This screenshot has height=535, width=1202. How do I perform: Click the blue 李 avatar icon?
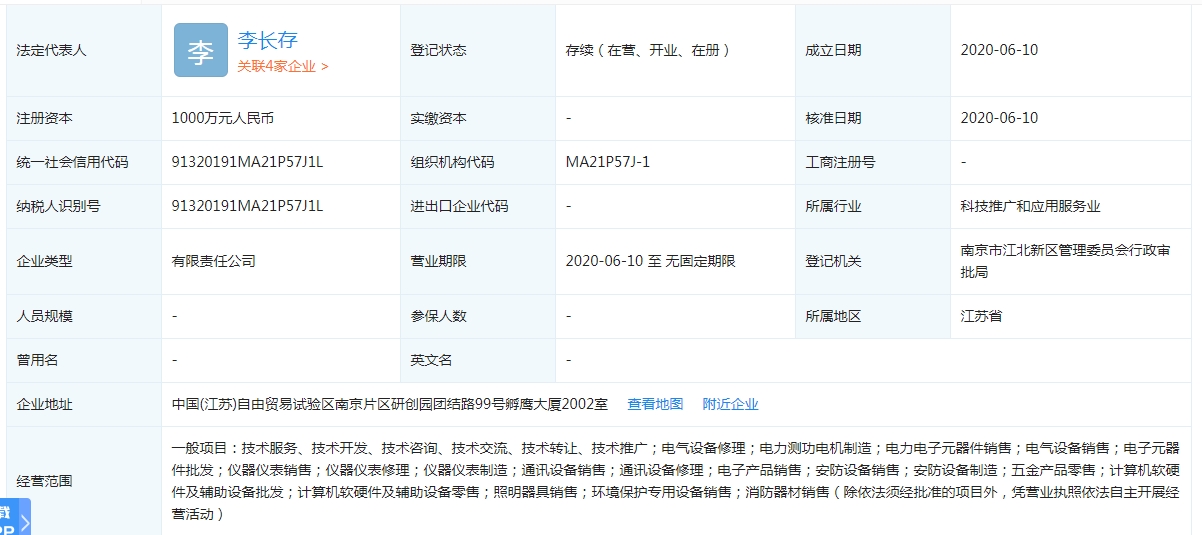(200, 50)
